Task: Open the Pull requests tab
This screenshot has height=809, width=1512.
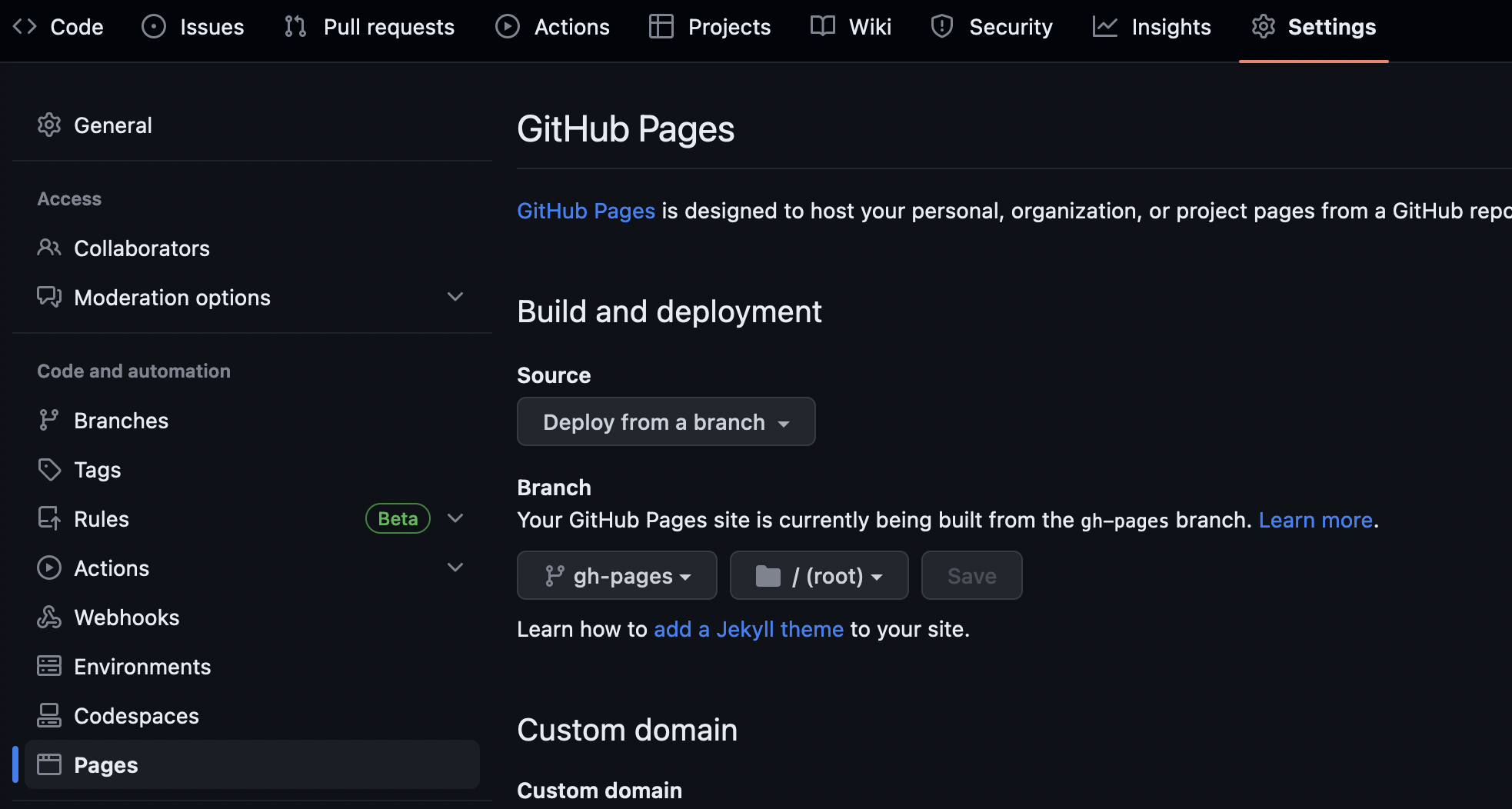Action: (370, 27)
